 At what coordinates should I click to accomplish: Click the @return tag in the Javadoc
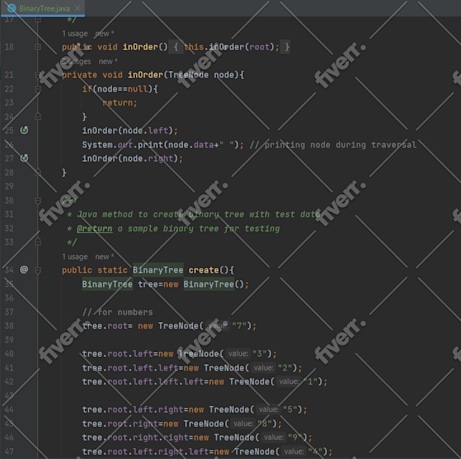95,229
